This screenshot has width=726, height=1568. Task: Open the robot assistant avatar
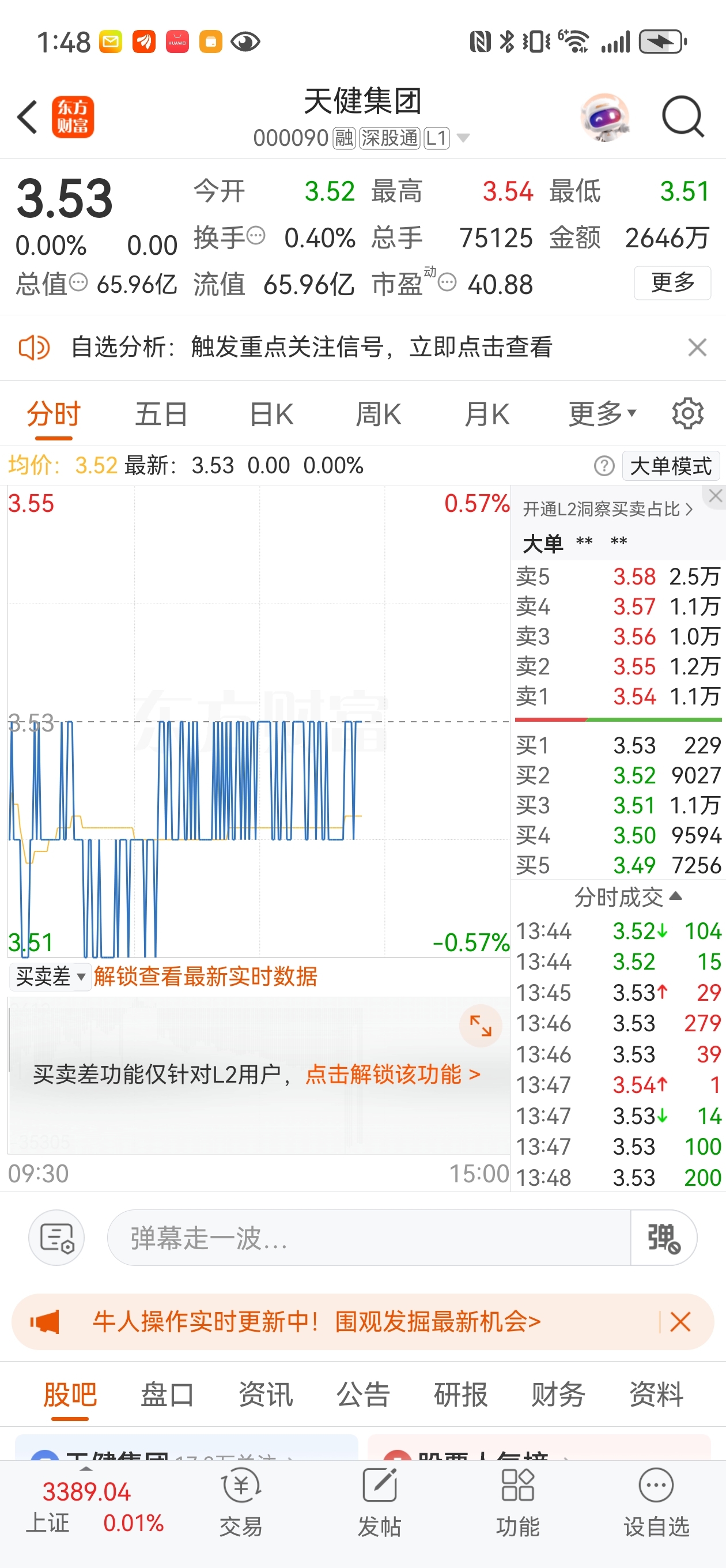click(604, 117)
